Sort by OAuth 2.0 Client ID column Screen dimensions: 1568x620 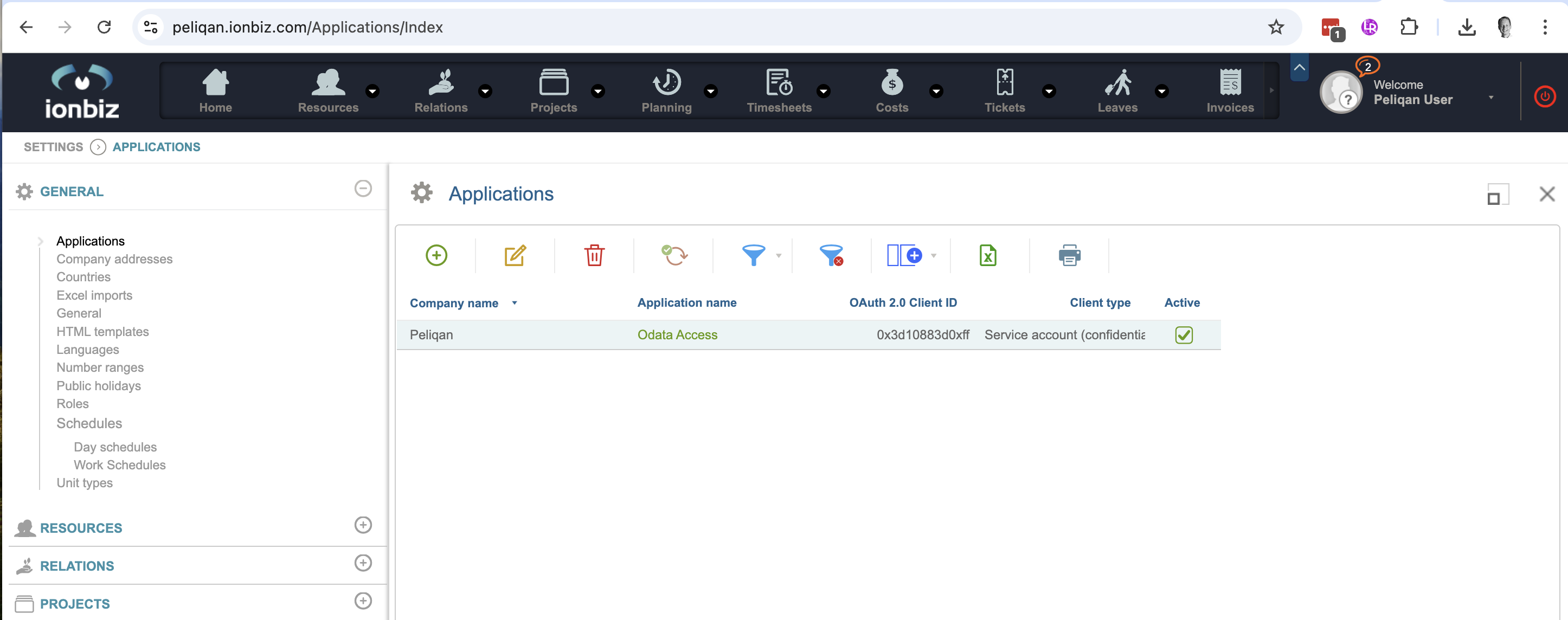tap(903, 302)
